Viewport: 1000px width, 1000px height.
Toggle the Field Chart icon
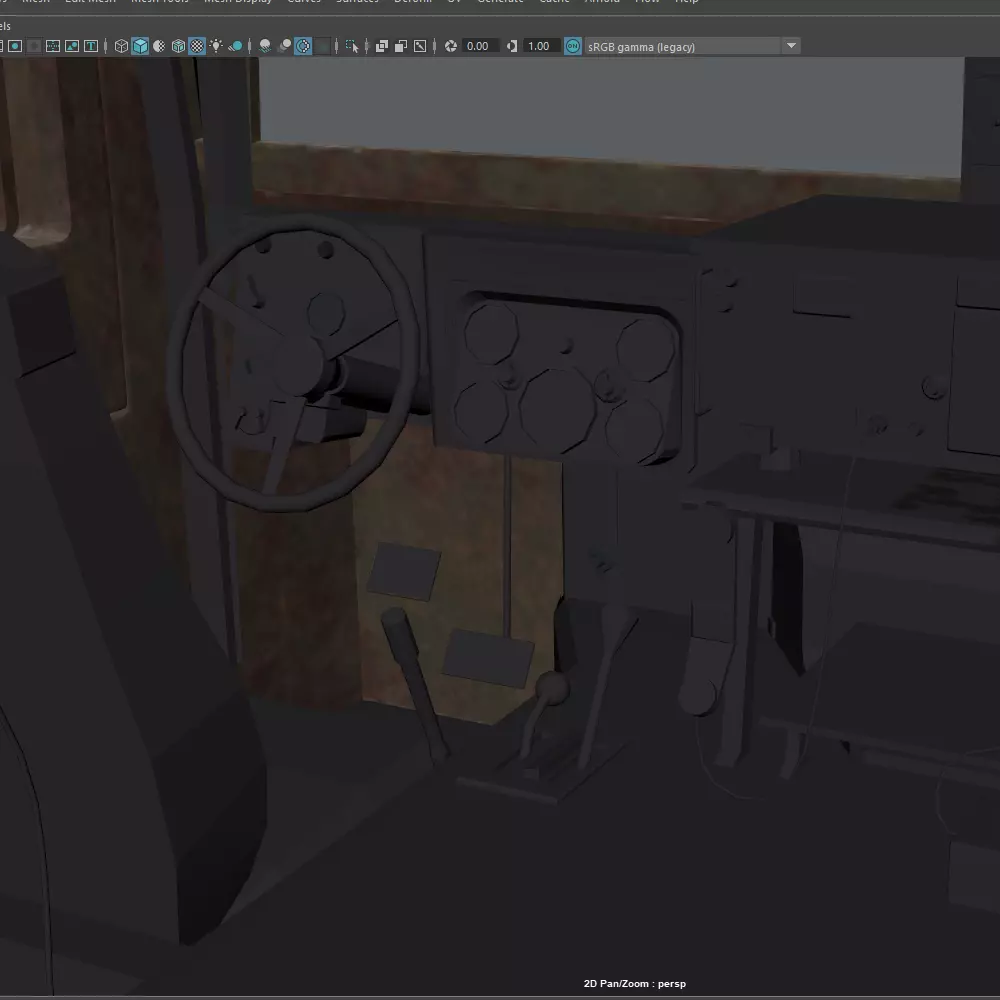(x=53, y=46)
